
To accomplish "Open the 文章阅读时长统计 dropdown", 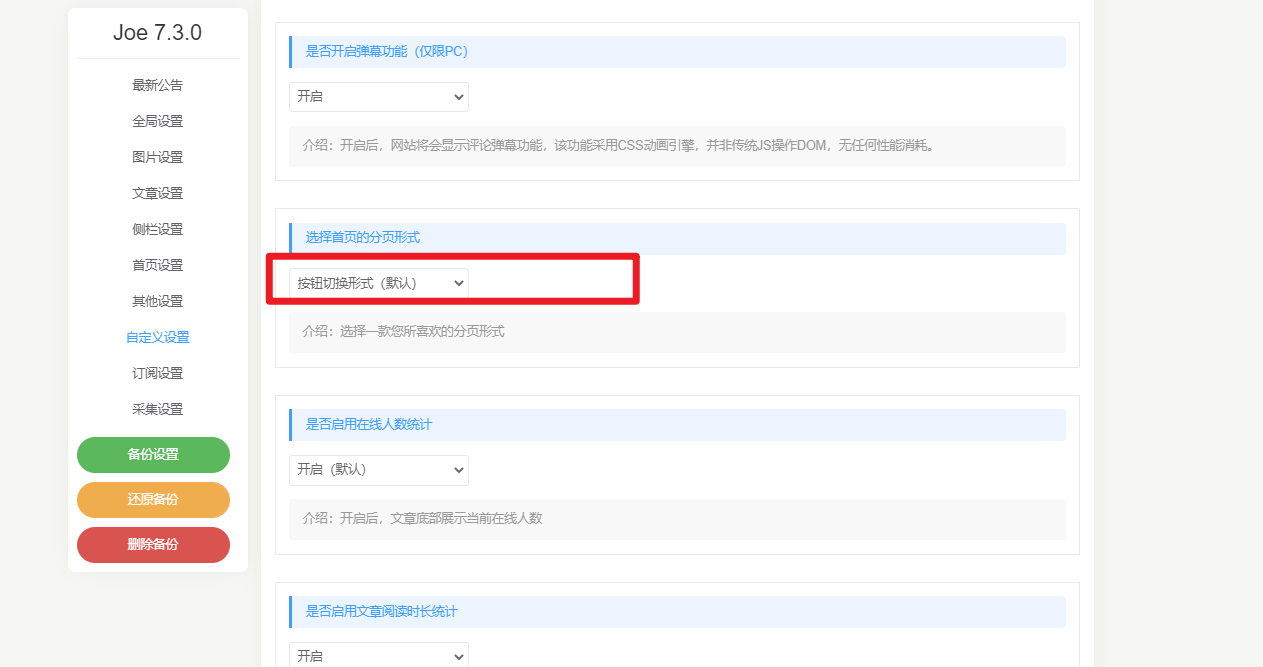I will coord(378,656).
